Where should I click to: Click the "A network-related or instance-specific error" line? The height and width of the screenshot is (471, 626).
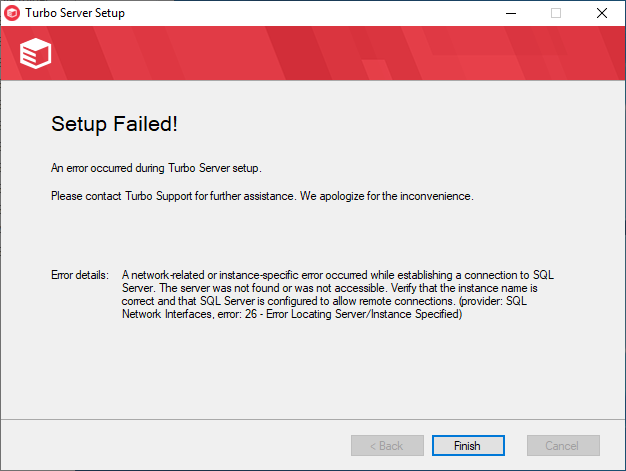pyautogui.click(x=337, y=274)
